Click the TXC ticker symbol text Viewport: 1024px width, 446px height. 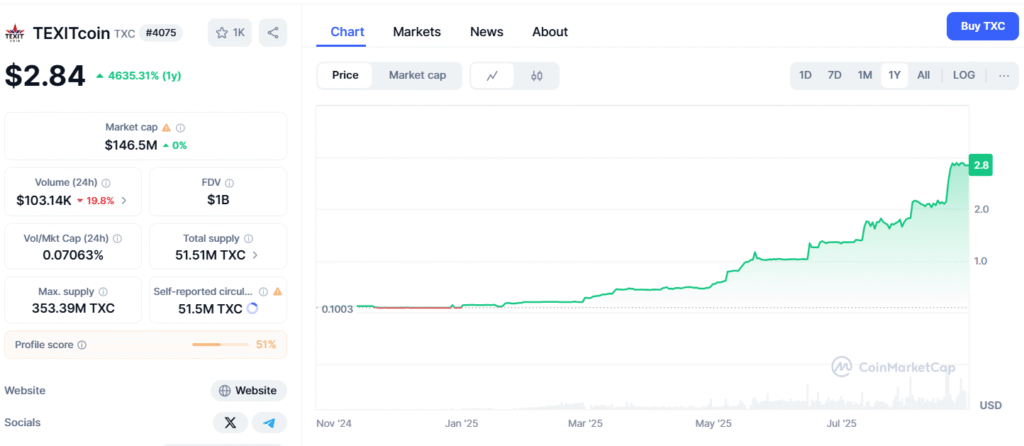[x=125, y=33]
